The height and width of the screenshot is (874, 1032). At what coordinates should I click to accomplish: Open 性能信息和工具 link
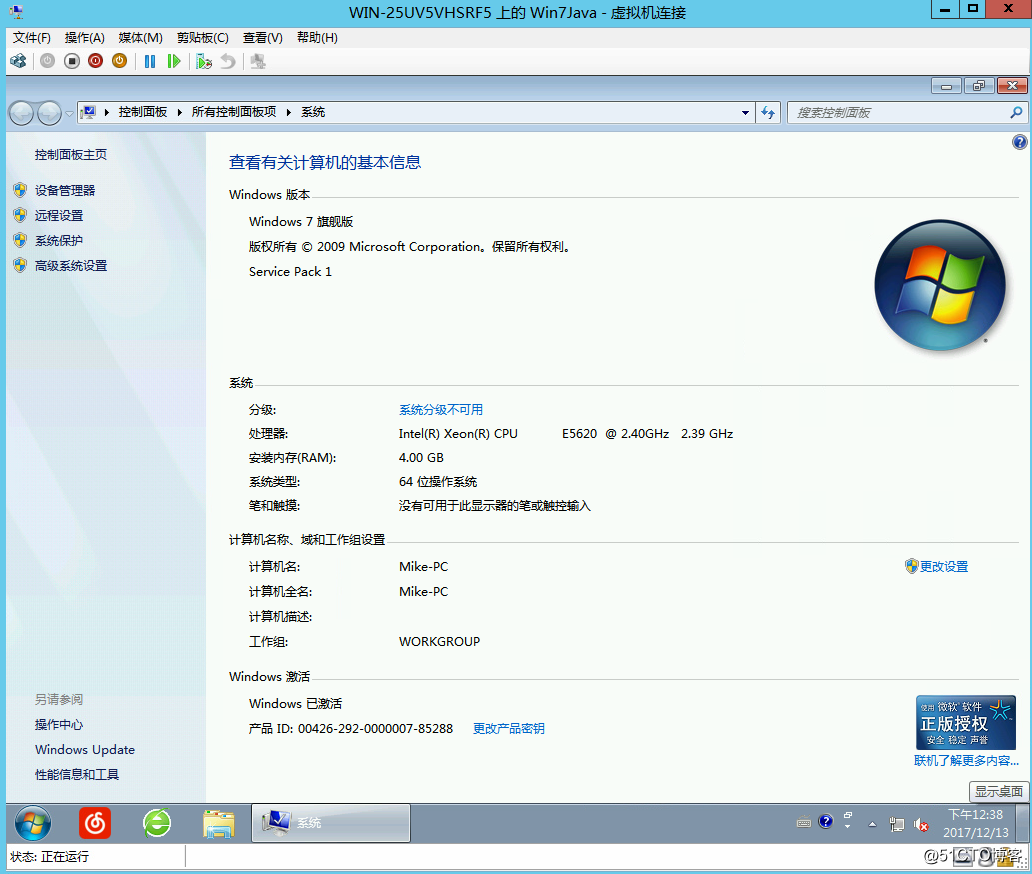click(77, 775)
